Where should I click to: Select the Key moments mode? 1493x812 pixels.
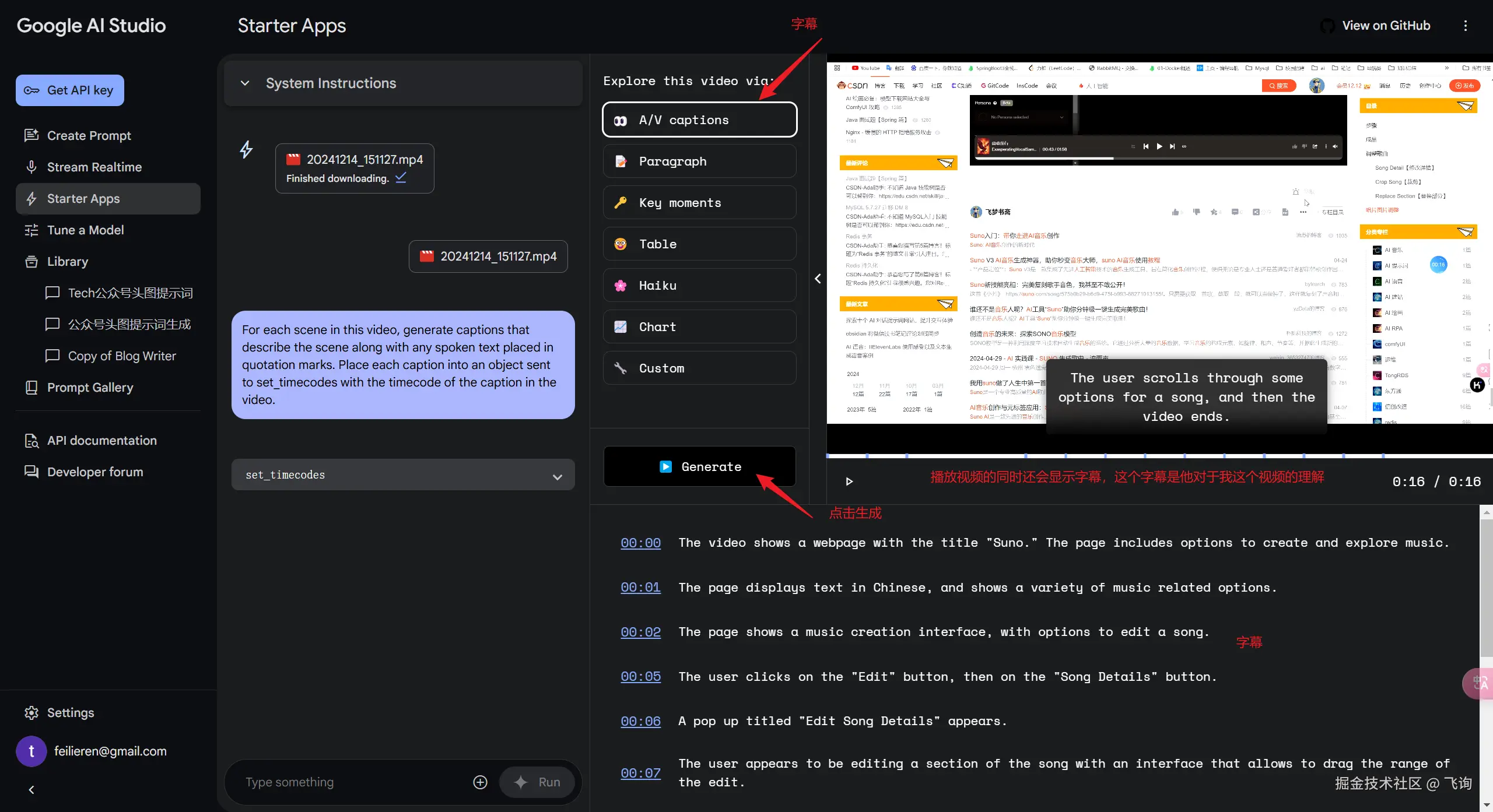699,203
